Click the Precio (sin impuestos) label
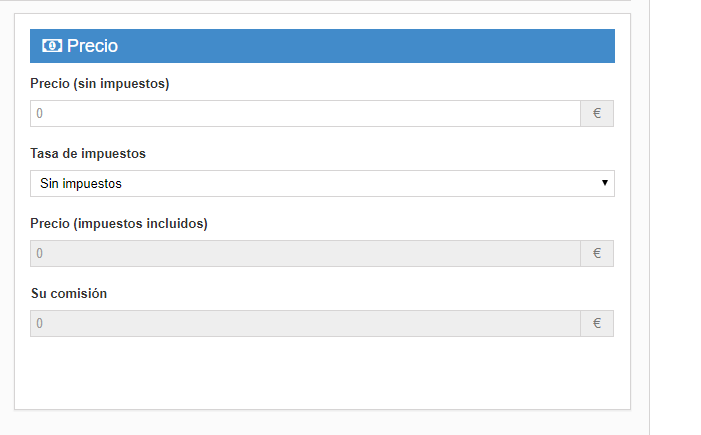Screen dimensions: 701x435 100,84
